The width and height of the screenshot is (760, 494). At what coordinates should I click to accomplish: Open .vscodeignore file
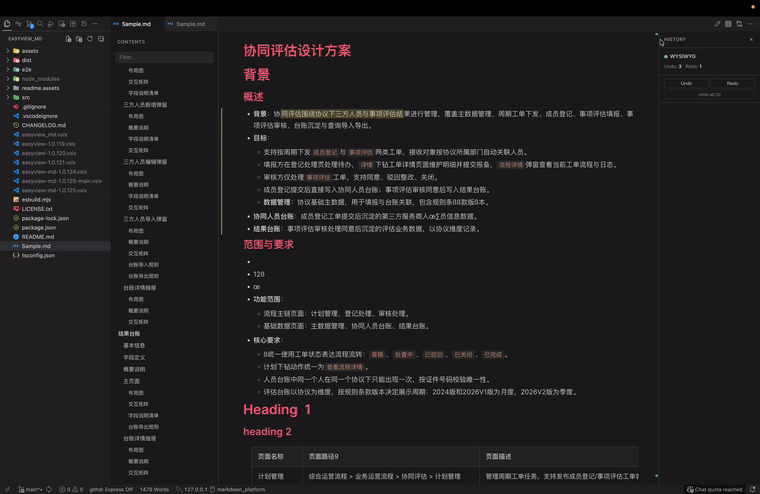click(39, 116)
